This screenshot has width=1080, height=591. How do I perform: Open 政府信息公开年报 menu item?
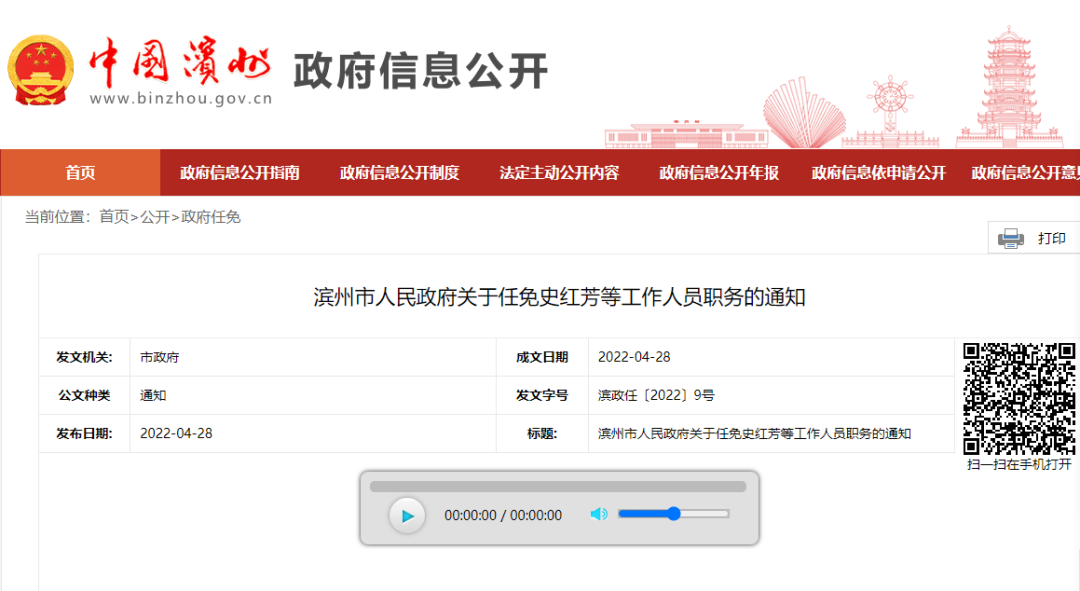coord(719,173)
